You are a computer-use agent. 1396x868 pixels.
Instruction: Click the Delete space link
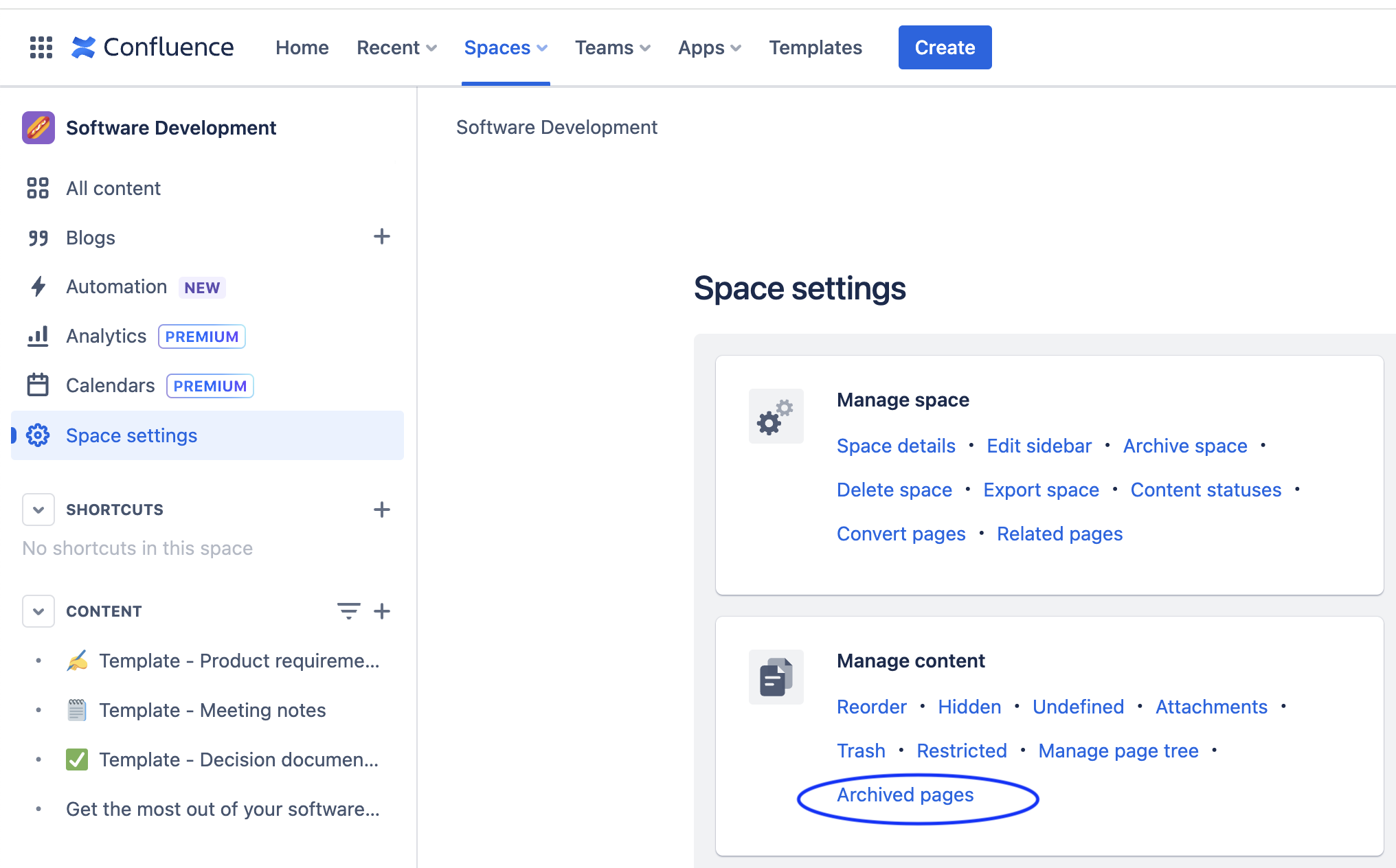click(893, 489)
